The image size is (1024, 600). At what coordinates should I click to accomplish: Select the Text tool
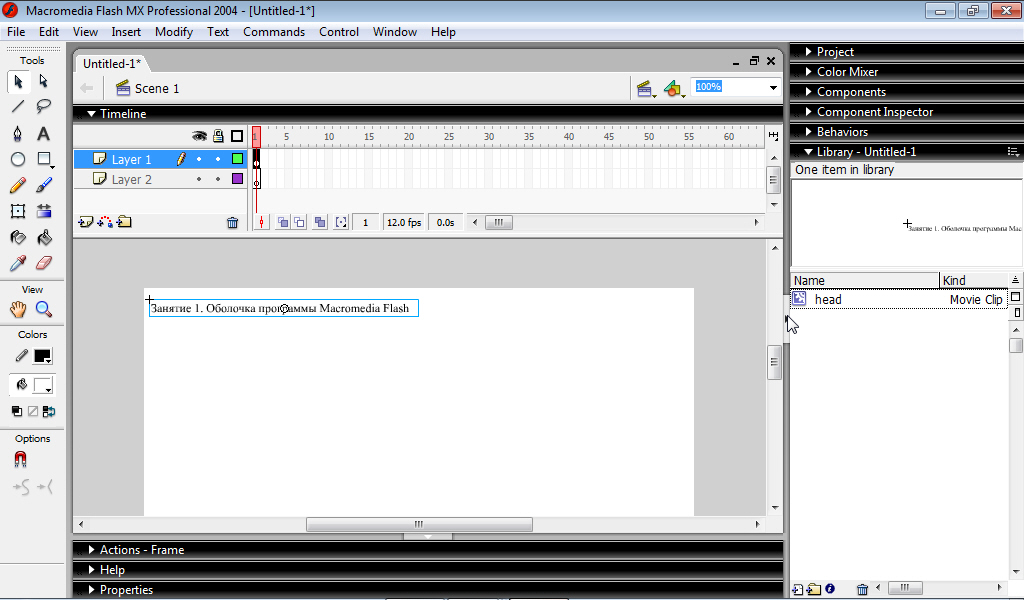tap(44, 133)
